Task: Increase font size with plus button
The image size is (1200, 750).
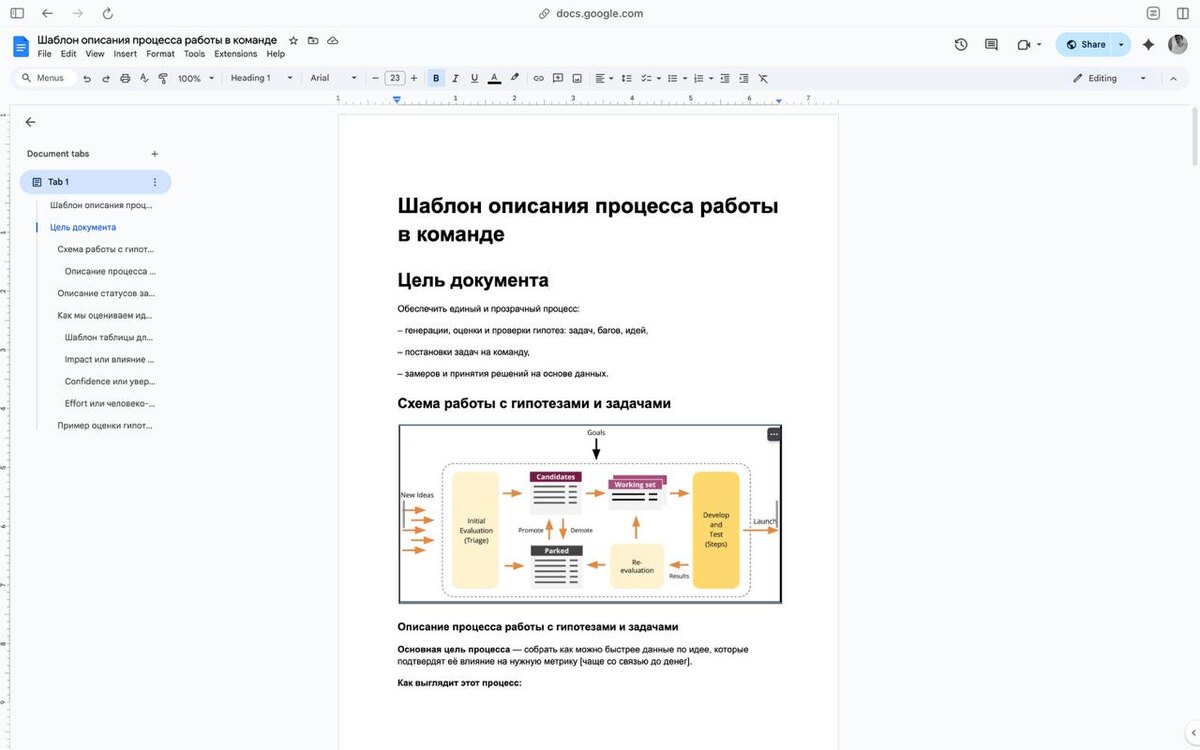Action: pyautogui.click(x=414, y=78)
